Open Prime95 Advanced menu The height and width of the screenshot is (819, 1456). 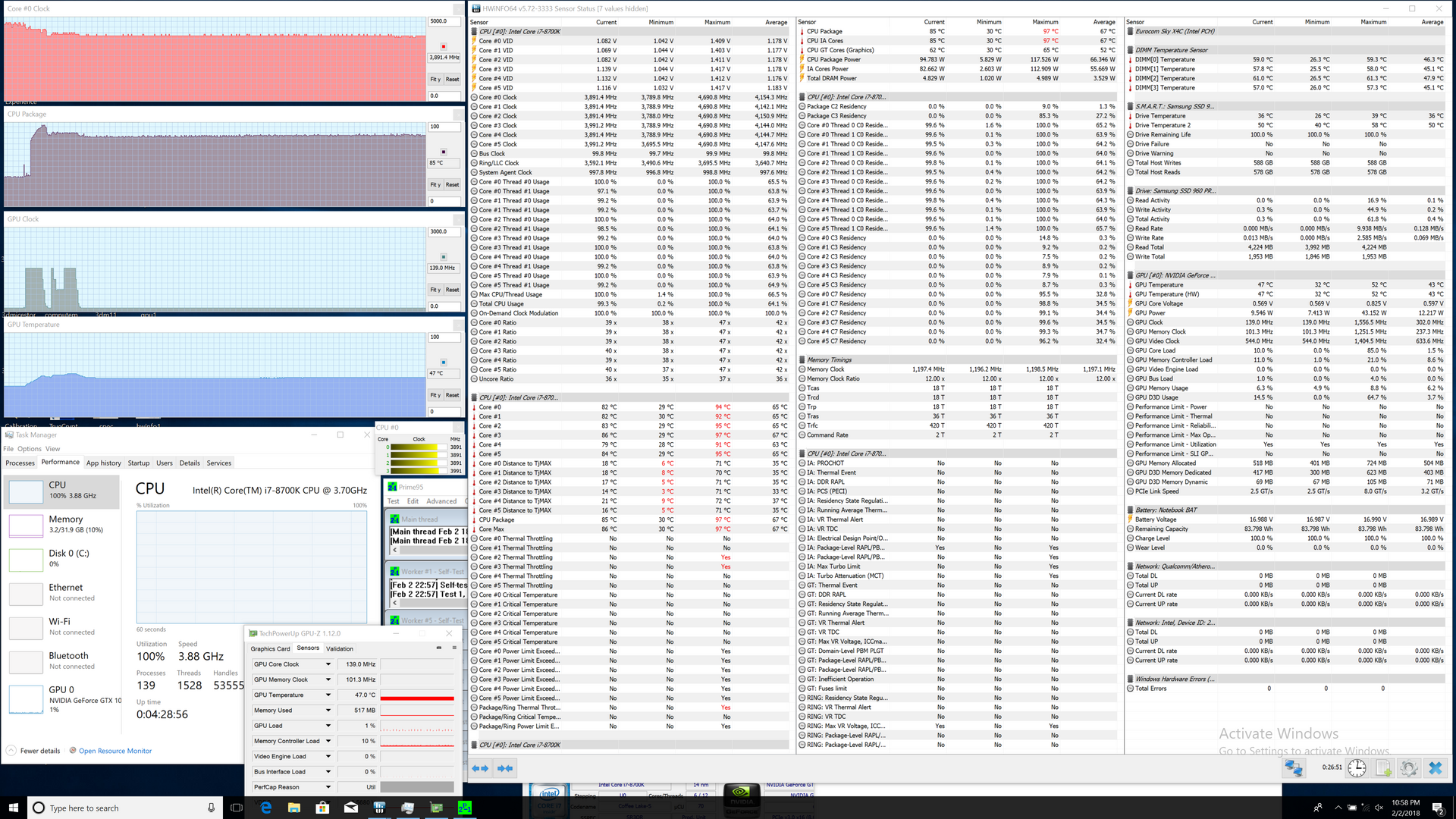click(x=441, y=501)
